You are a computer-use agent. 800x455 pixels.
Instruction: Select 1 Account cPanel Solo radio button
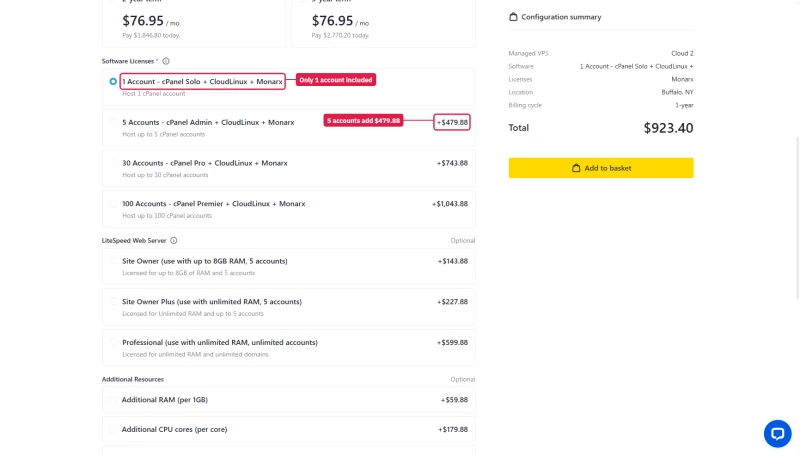click(x=113, y=82)
